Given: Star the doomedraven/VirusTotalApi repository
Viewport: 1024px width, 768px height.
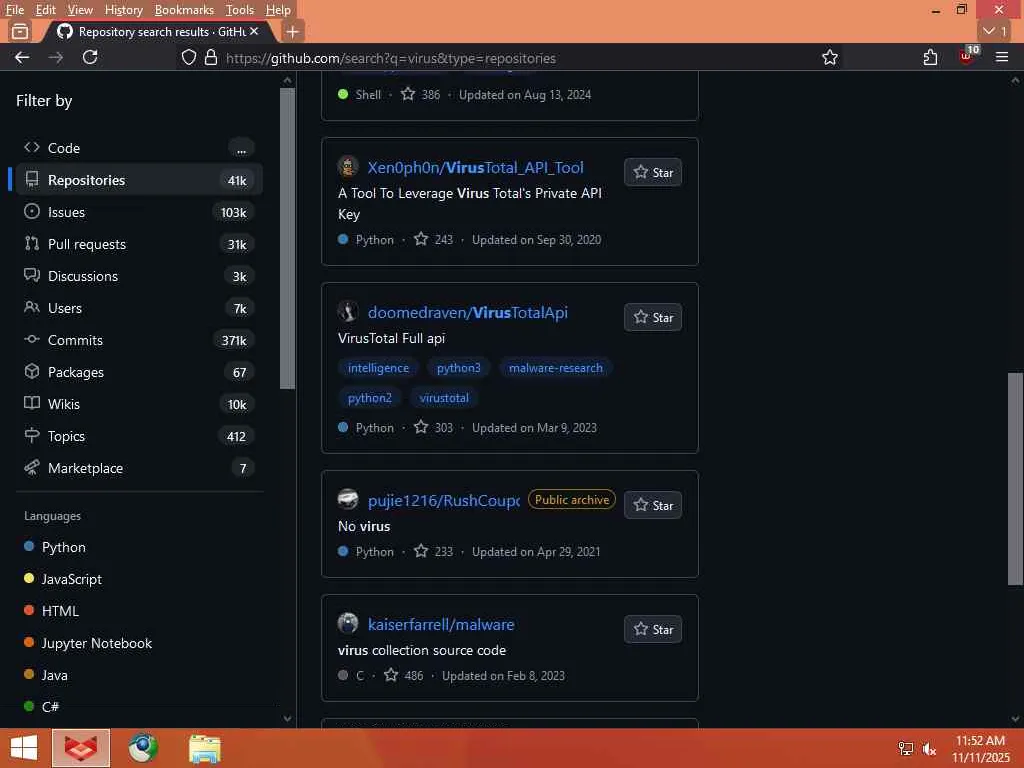Looking at the screenshot, I should point(653,317).
